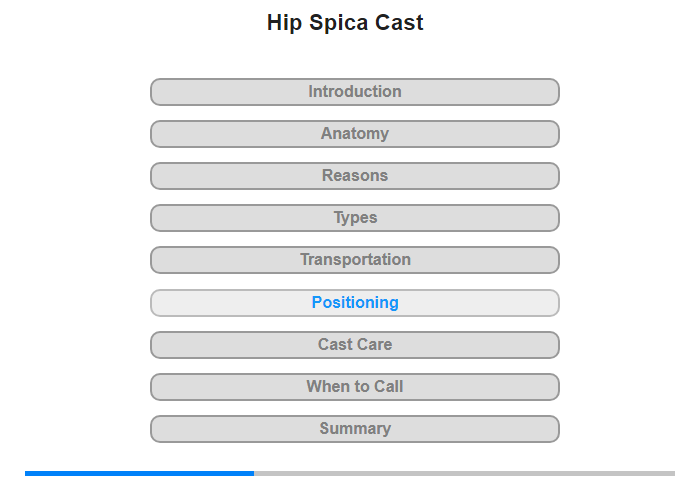View the Summary of the tutorial

point(354,429)
